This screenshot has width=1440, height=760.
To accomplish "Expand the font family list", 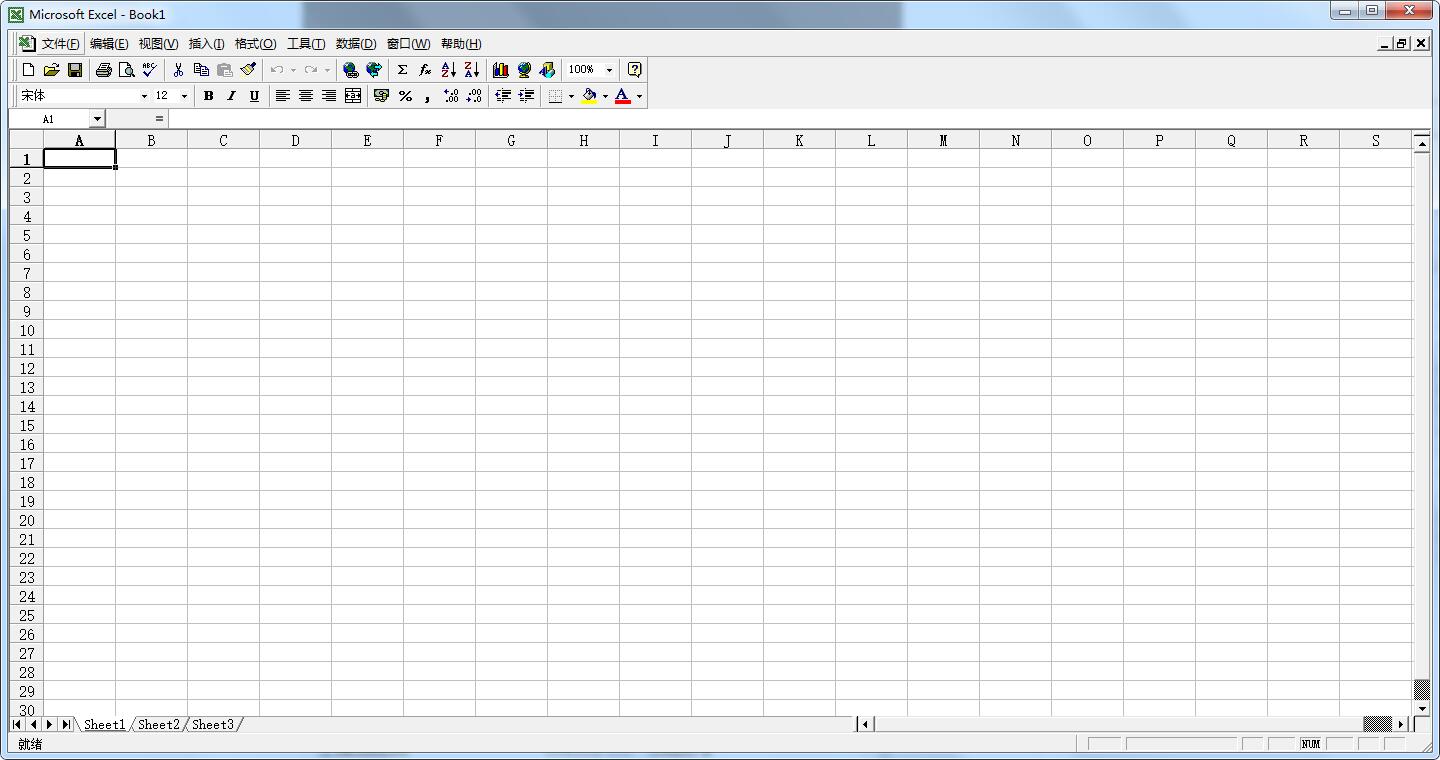I will tap(143, 96).
